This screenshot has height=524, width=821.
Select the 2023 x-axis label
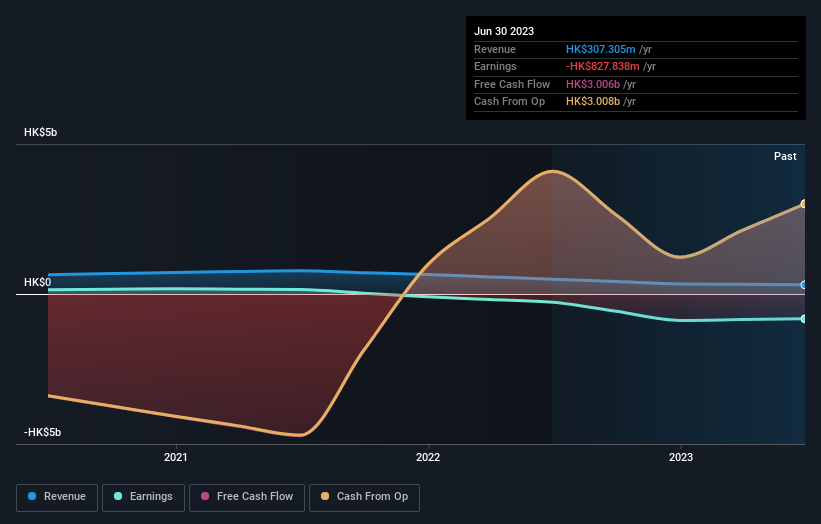click(681, 457)
